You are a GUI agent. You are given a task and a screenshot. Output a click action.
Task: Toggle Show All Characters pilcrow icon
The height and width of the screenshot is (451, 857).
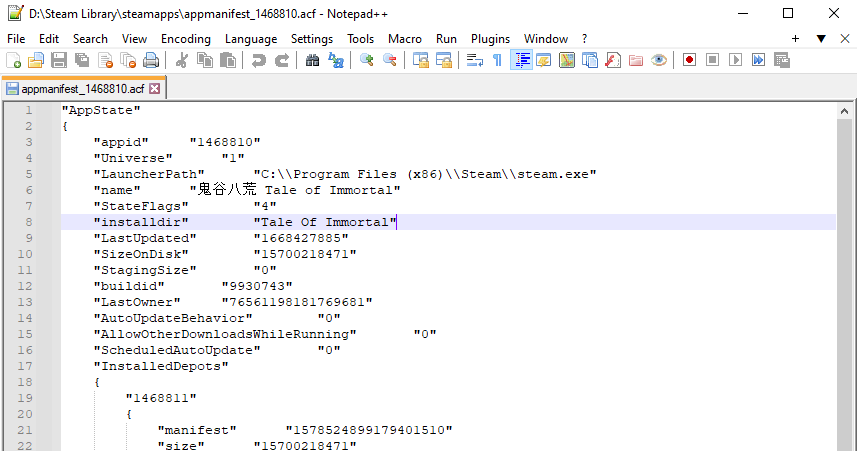pyautogui.click(x=497, y=60)
